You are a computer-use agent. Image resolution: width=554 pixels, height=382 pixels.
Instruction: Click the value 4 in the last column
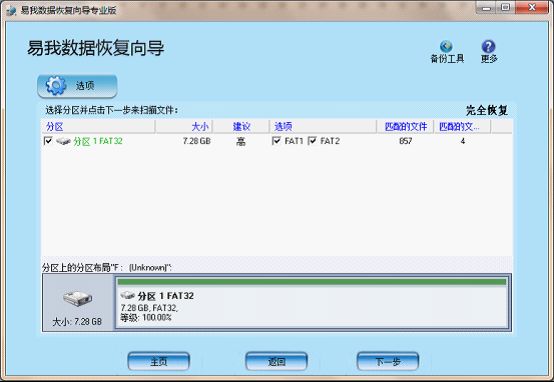tap(462, 141)
